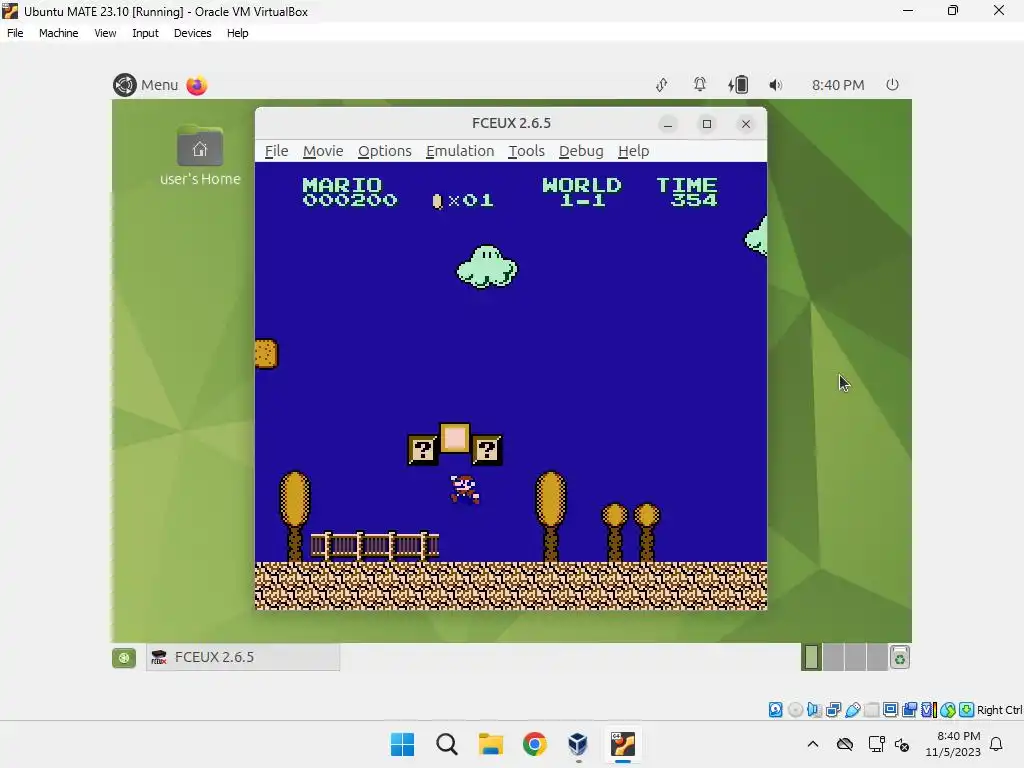Viewport: 1024px width, 768px height.
Task: Show hidden Windows tray icons chevron
Action: 812,744
